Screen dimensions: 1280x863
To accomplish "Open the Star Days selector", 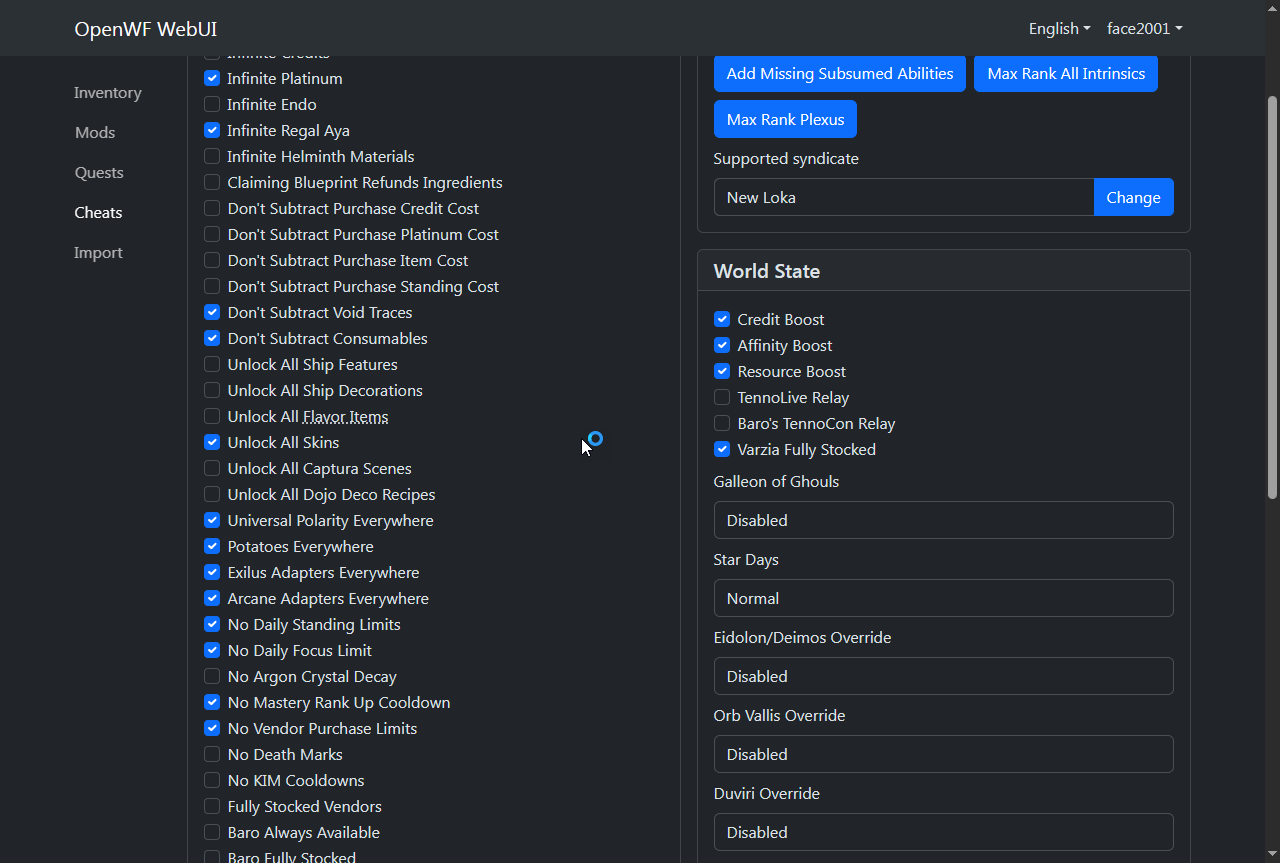I will click(943, 598).
